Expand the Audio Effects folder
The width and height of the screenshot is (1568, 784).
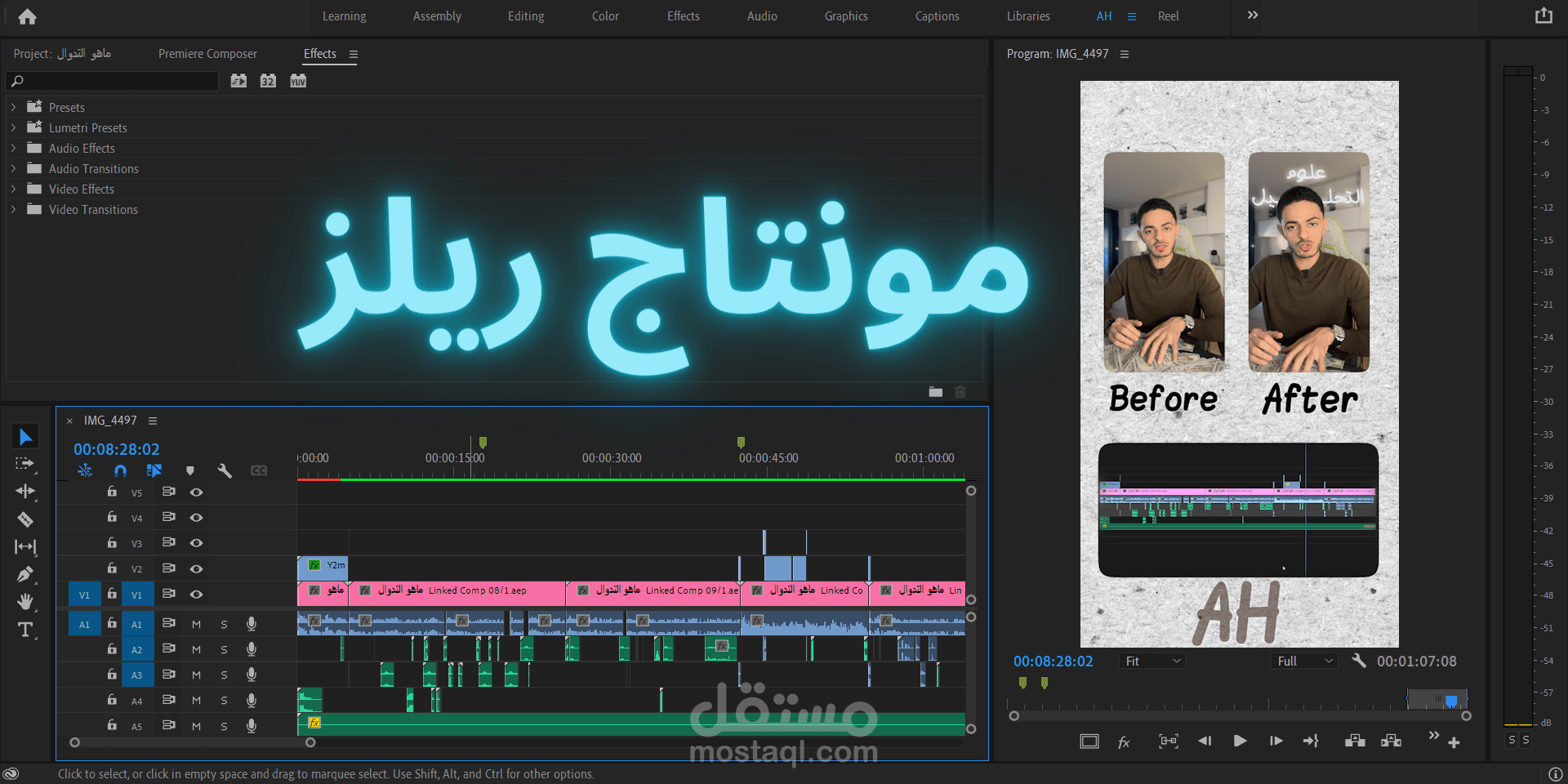(x=13, y=148)
